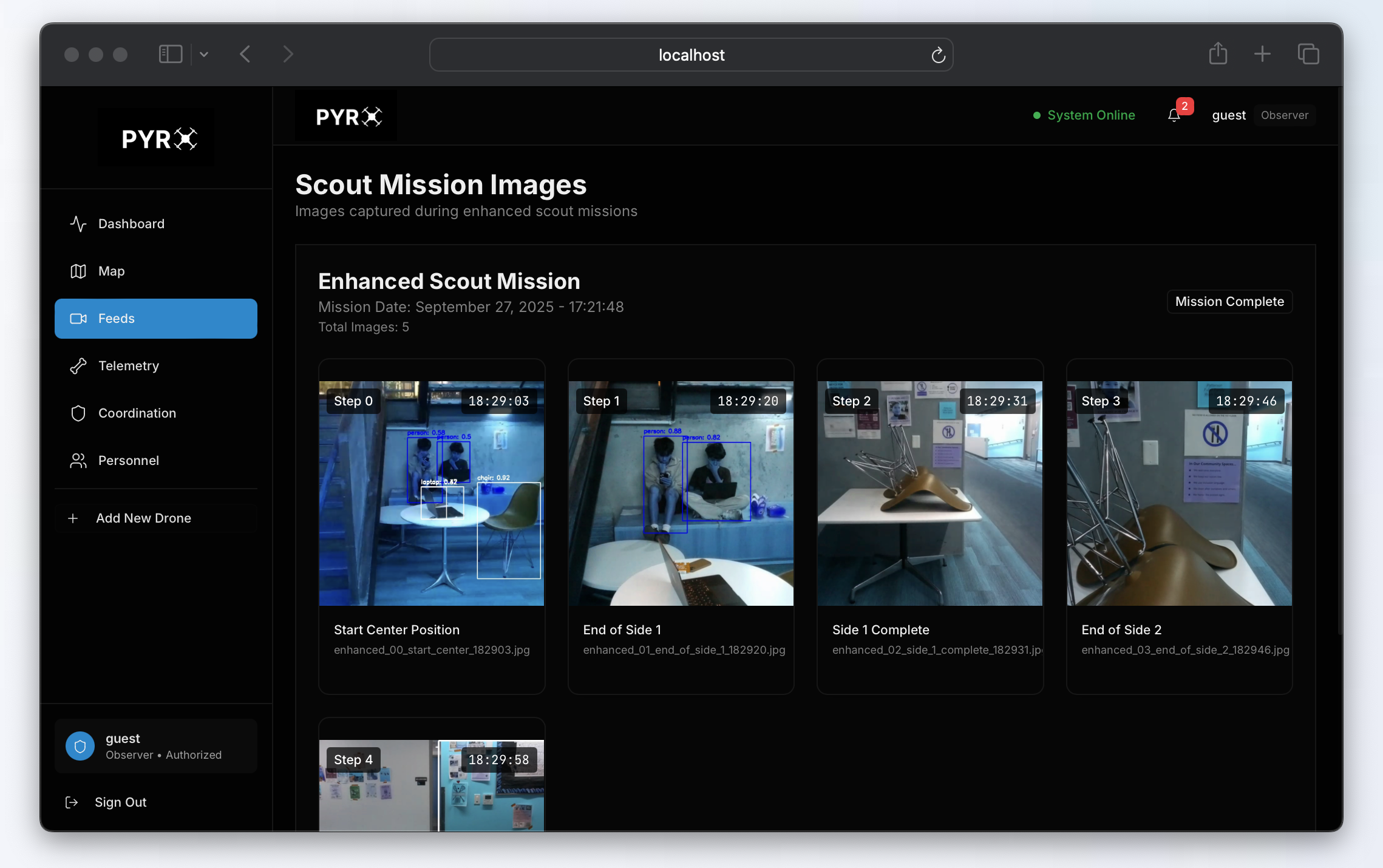Go to the Coordination section
Viewport: 1383px width, 868px height.
tap(137, 413)
